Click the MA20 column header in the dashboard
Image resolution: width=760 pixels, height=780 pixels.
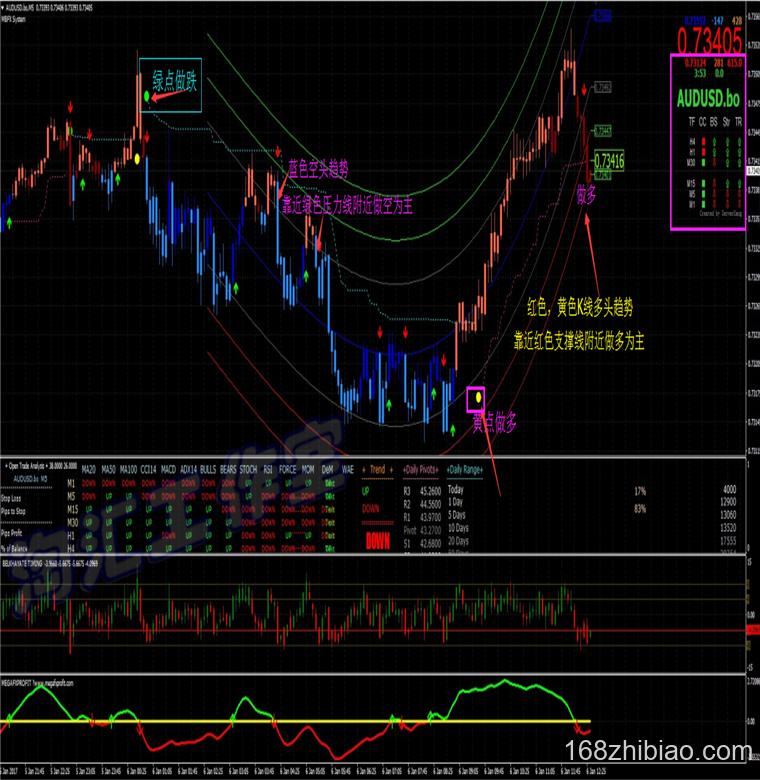[x=89, y=469]
